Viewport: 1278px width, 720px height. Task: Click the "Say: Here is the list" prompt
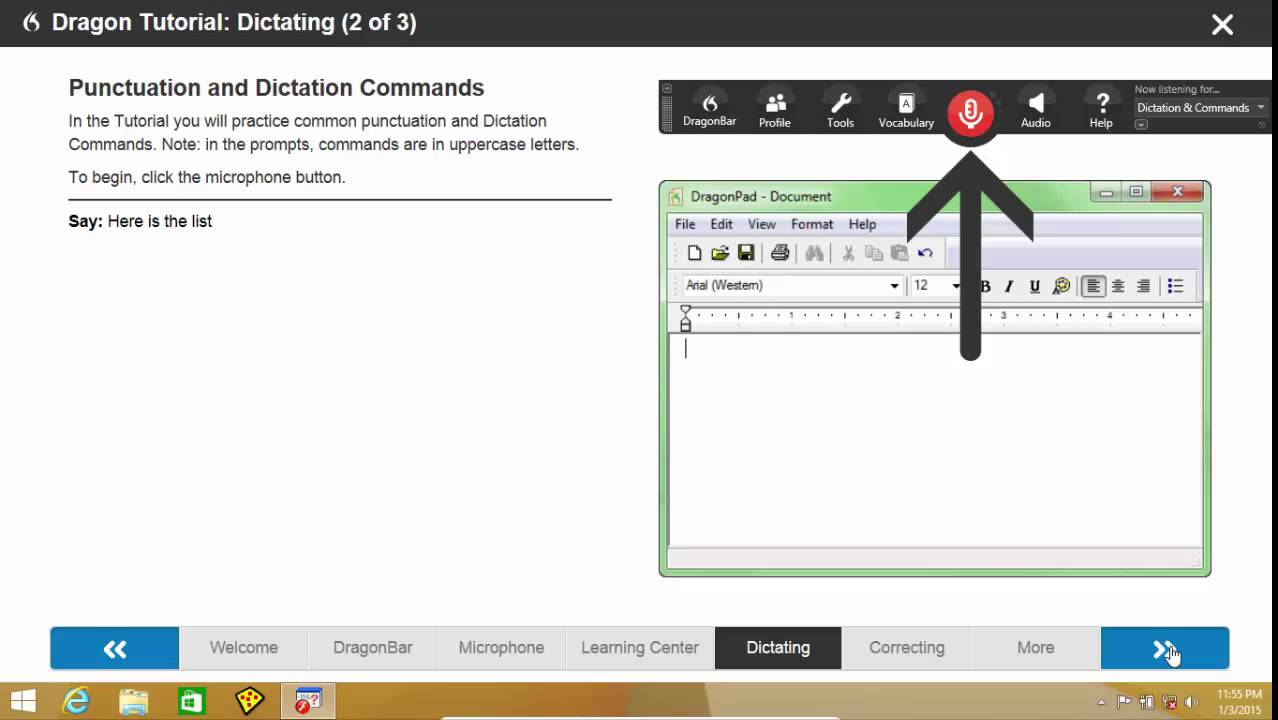140,221
